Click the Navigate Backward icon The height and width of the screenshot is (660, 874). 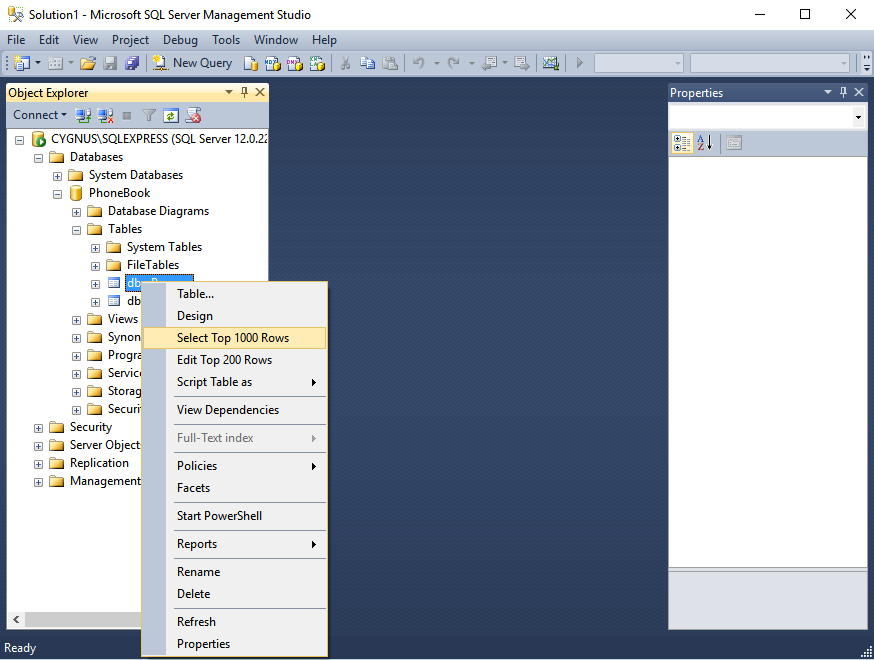(x=489, y=63)
